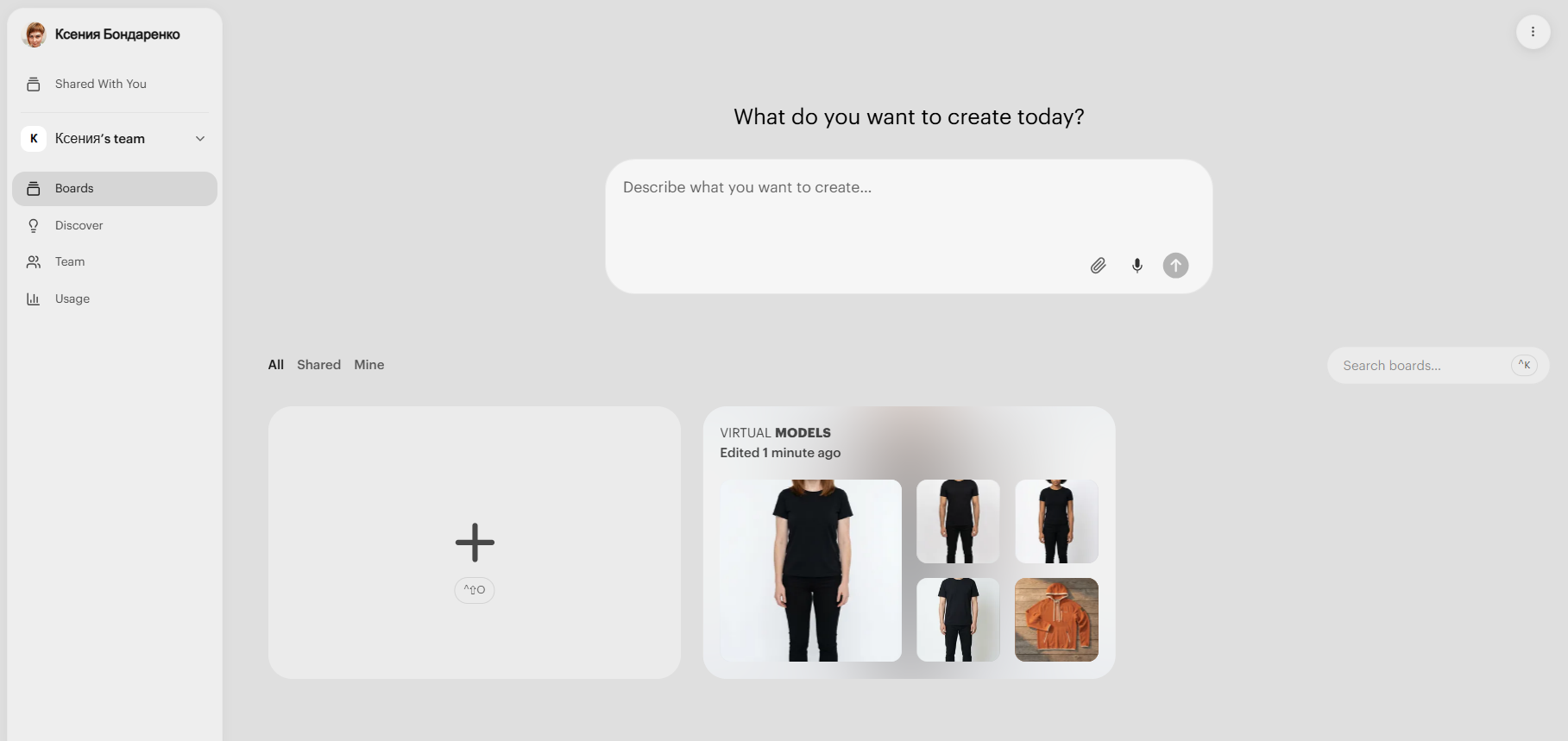1568x741 pixels.
Task: Select the All boards filter tab
Action: (276, 365)
